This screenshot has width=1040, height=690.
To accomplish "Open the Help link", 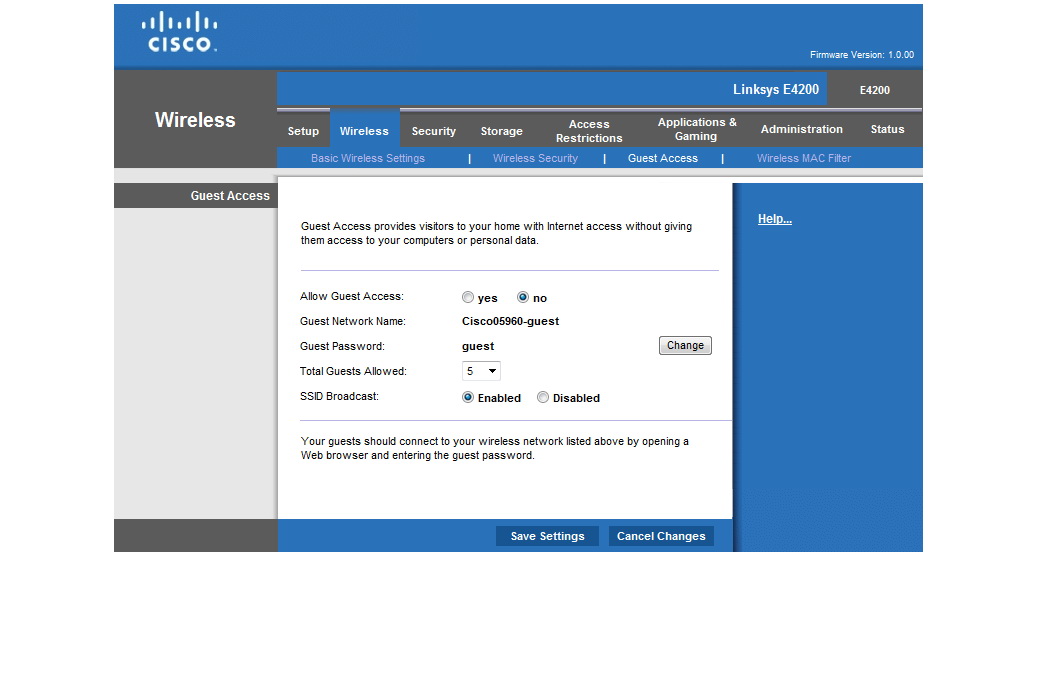I will pyautogui.click(x=774, y=220).
